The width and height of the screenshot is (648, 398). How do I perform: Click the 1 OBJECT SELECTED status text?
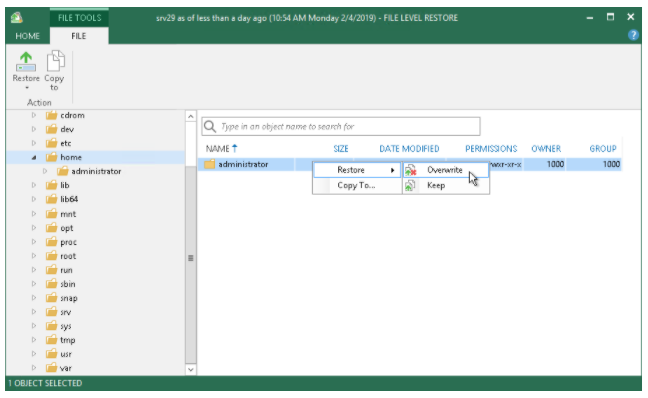tap(45, 383)
